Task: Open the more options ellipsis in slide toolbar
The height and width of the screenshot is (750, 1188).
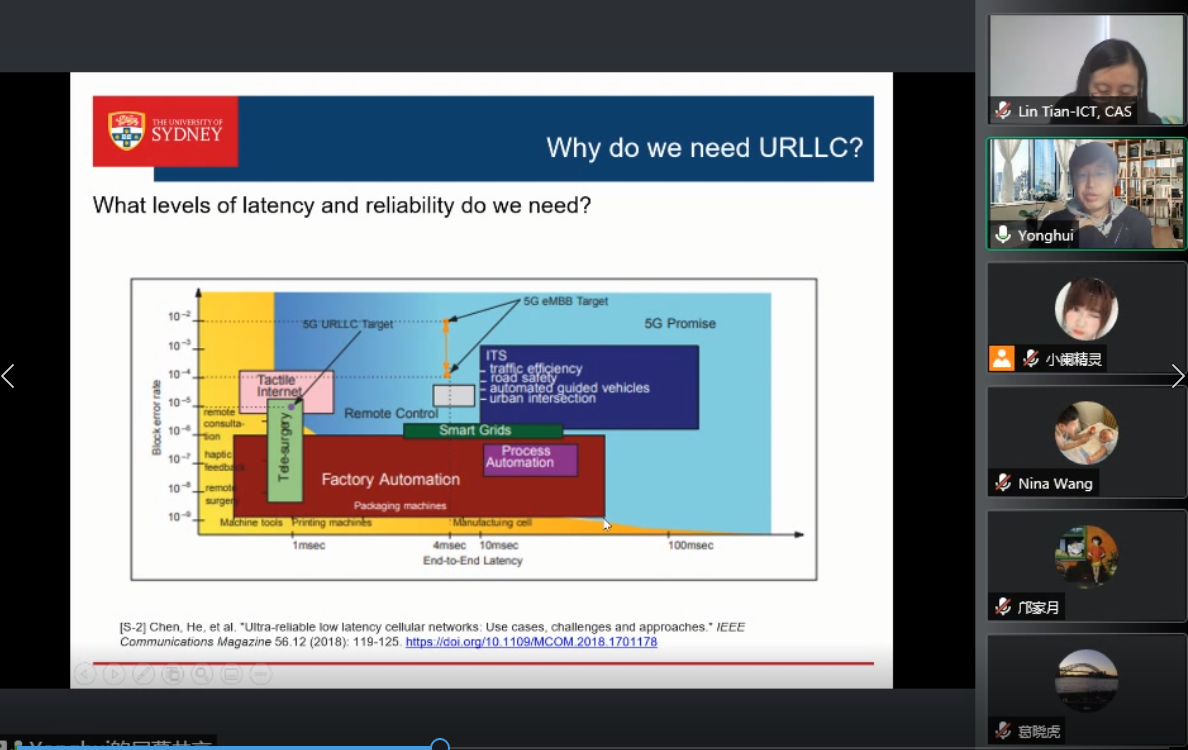Action: click(x=260, y=675)
